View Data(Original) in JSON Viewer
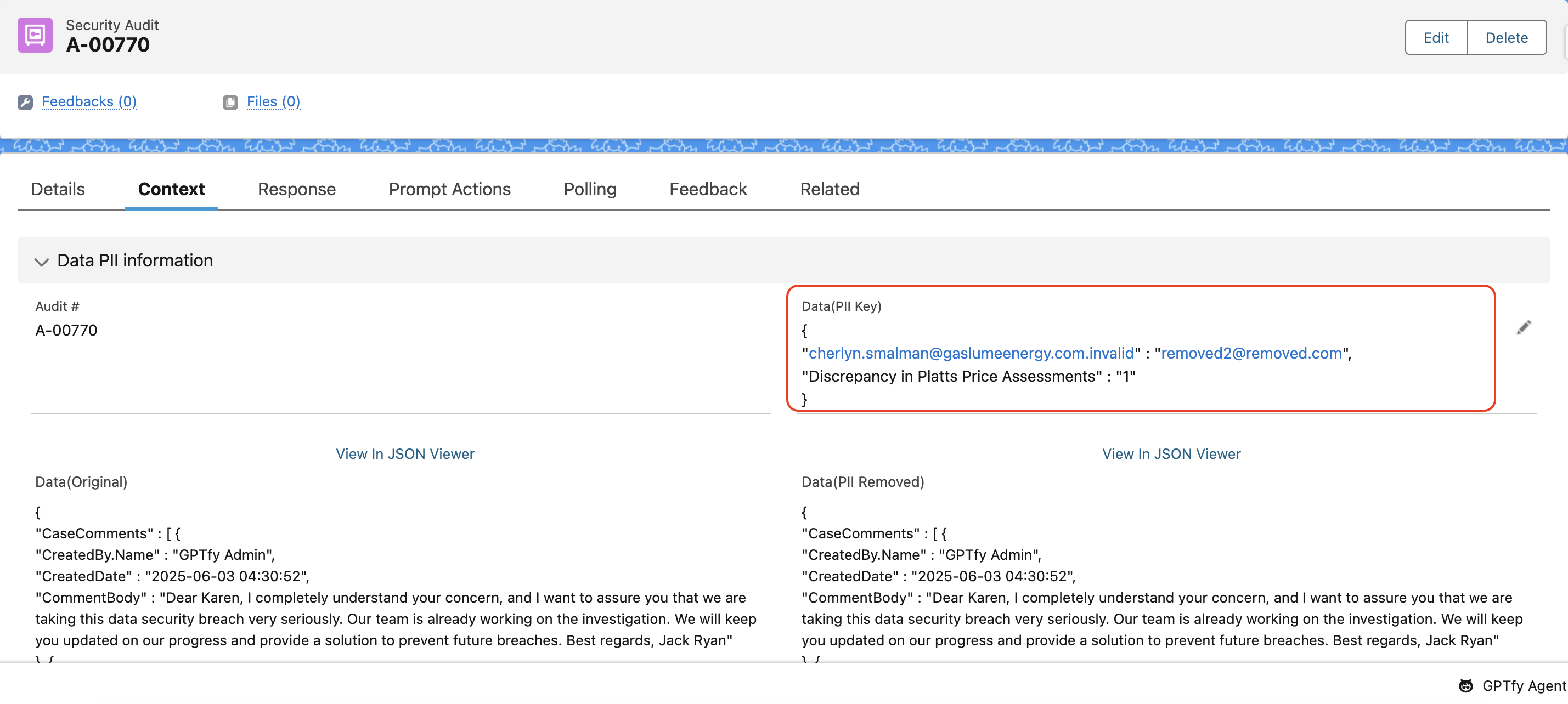1568x704 pixels. (x=405, y=454)
